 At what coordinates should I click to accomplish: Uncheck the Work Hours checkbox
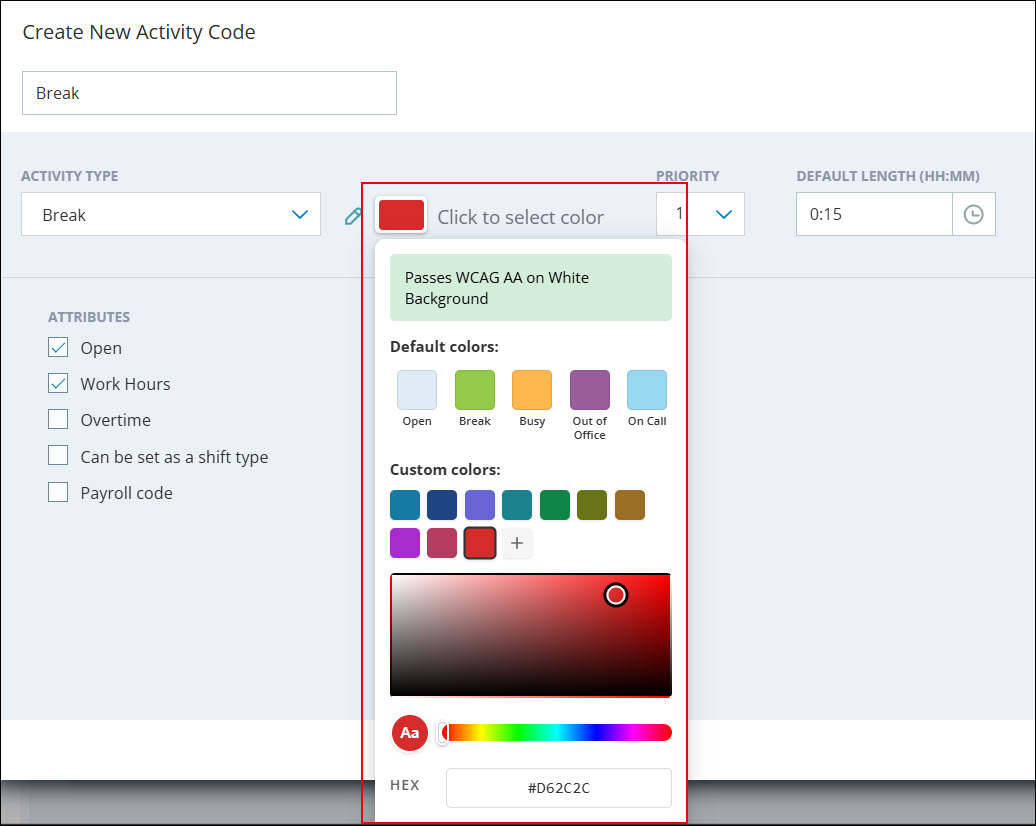click(x=59, y=384)
